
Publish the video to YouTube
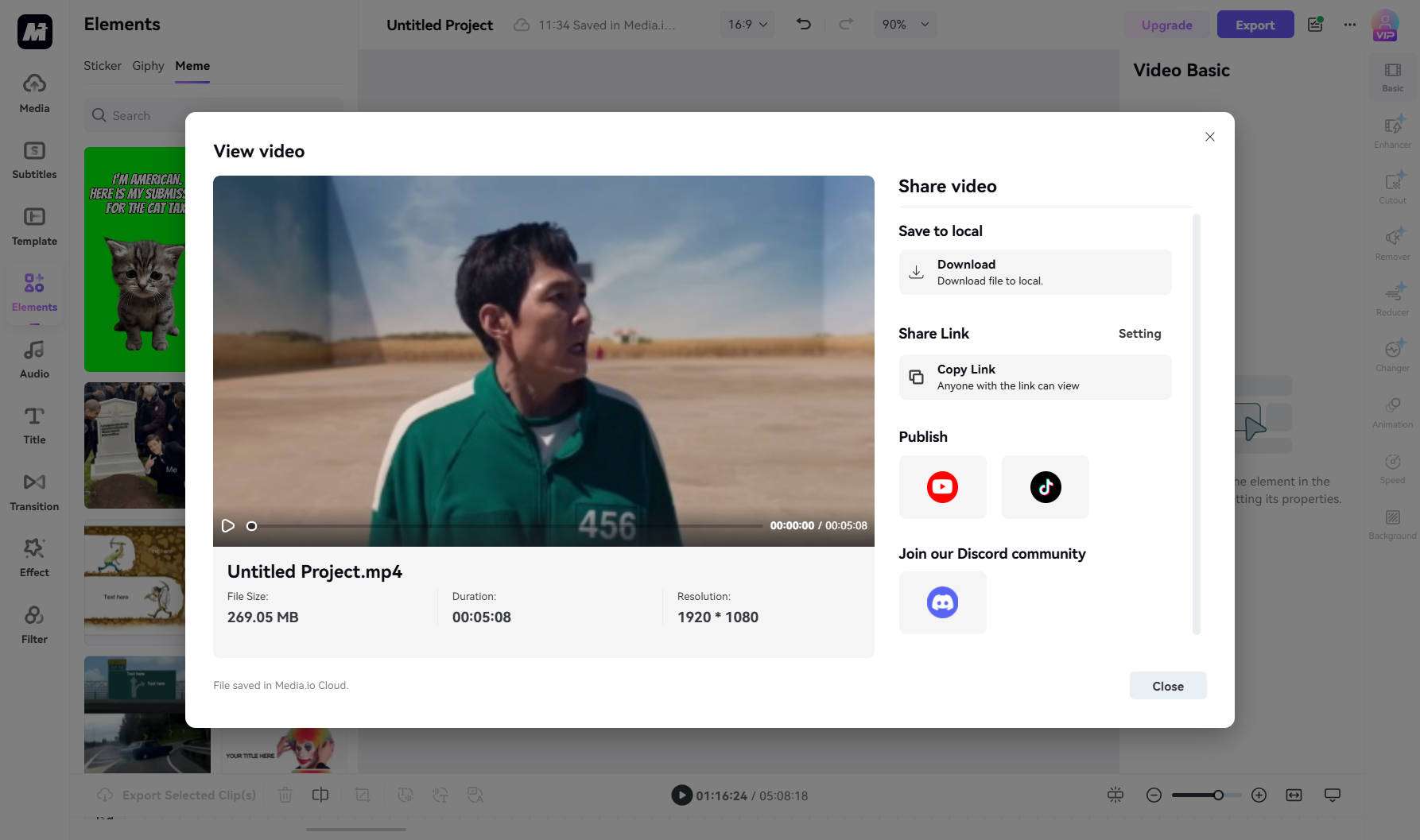[942, 486]
